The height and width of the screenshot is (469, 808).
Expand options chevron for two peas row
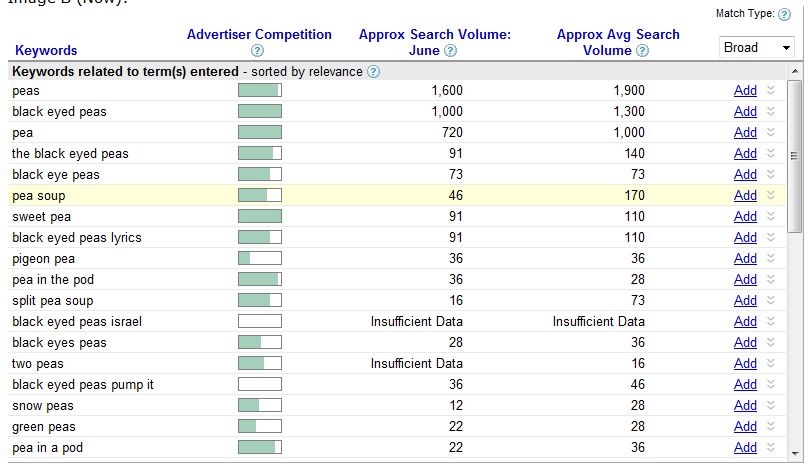(770, 363)
